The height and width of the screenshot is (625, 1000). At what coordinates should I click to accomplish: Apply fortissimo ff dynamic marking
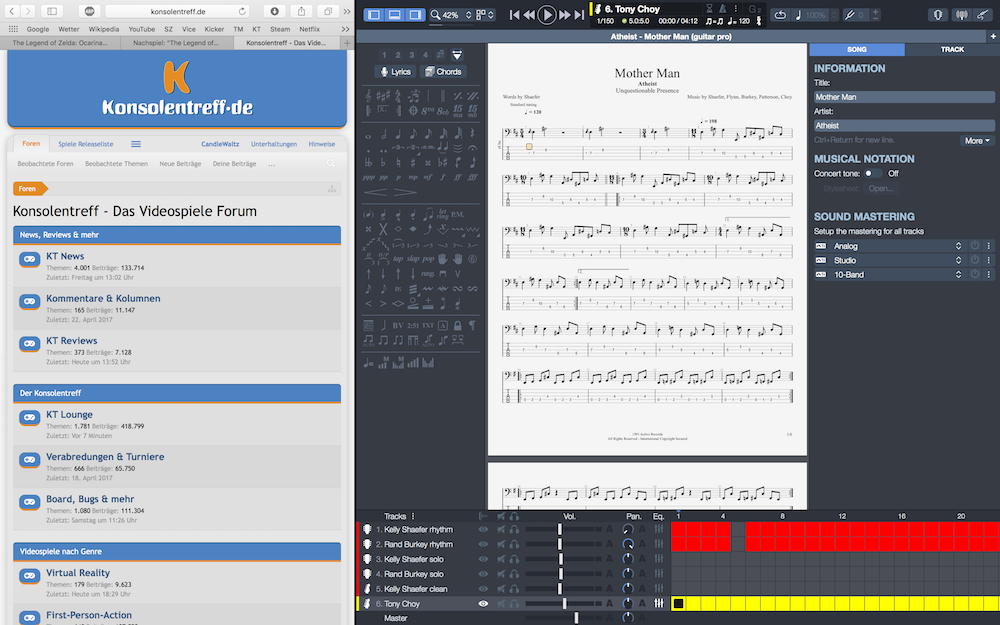pos(457,177)
